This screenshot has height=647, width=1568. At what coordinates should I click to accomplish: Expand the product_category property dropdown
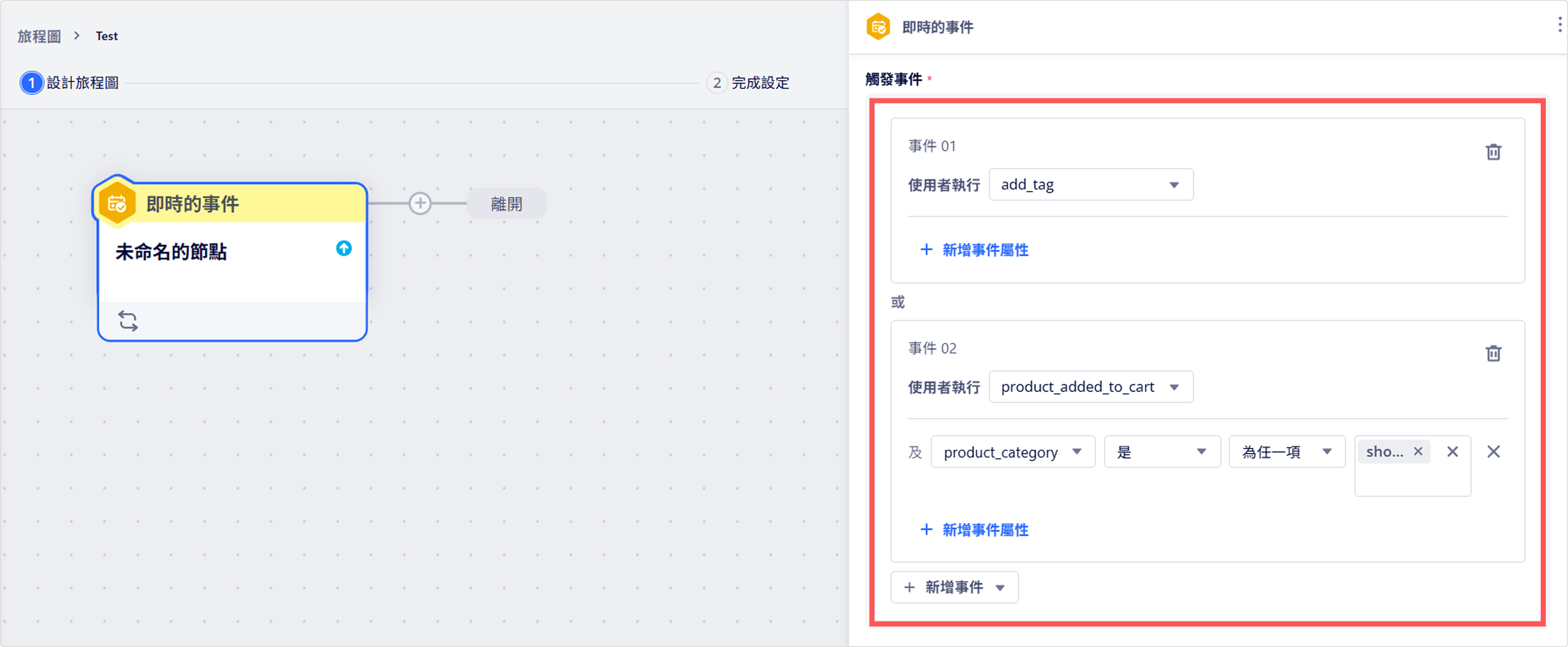click(1012, 452)
